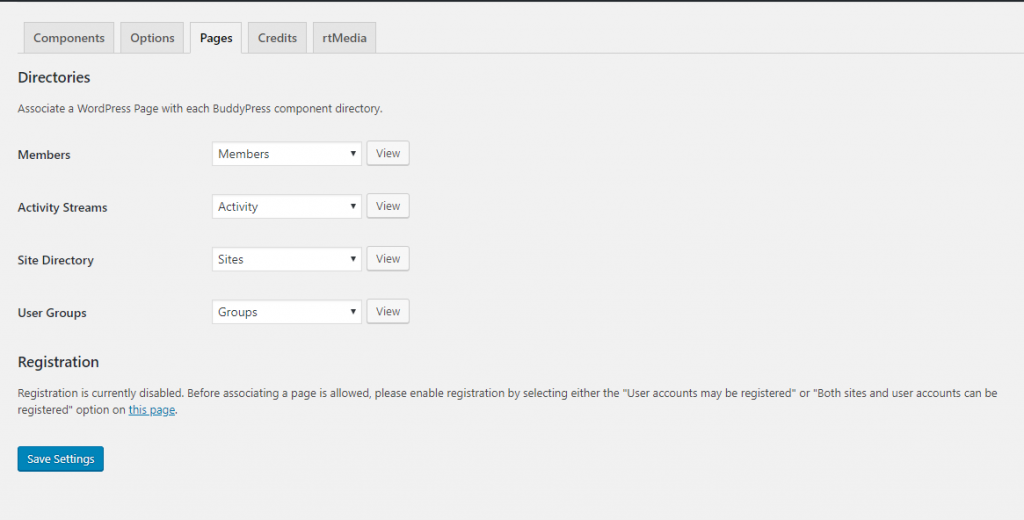
Task: Open the rtMedia tab
Action: click(x=344, y=38)
